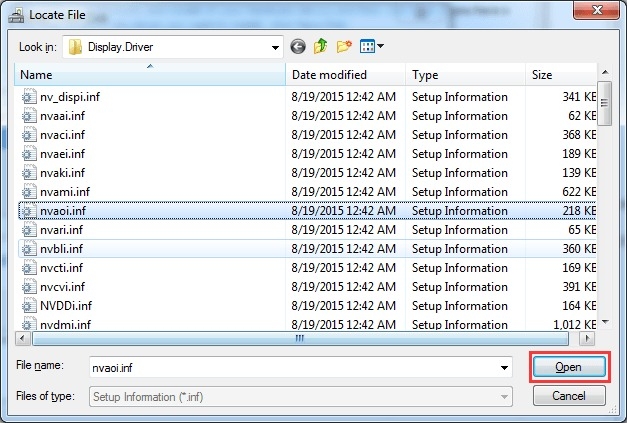Click the vertical scrollbar down arrow
627x423 pixels.
click(x=605, y=321)
